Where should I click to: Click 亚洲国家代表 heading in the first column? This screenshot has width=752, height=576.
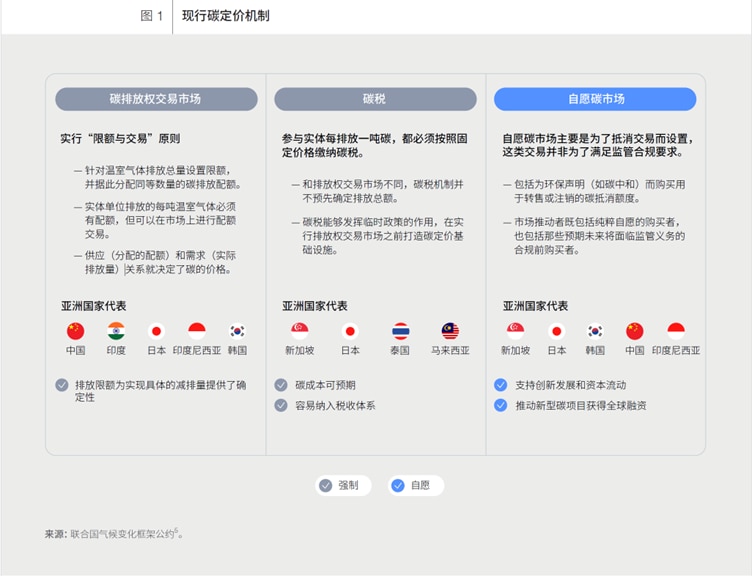pos(94,306)
